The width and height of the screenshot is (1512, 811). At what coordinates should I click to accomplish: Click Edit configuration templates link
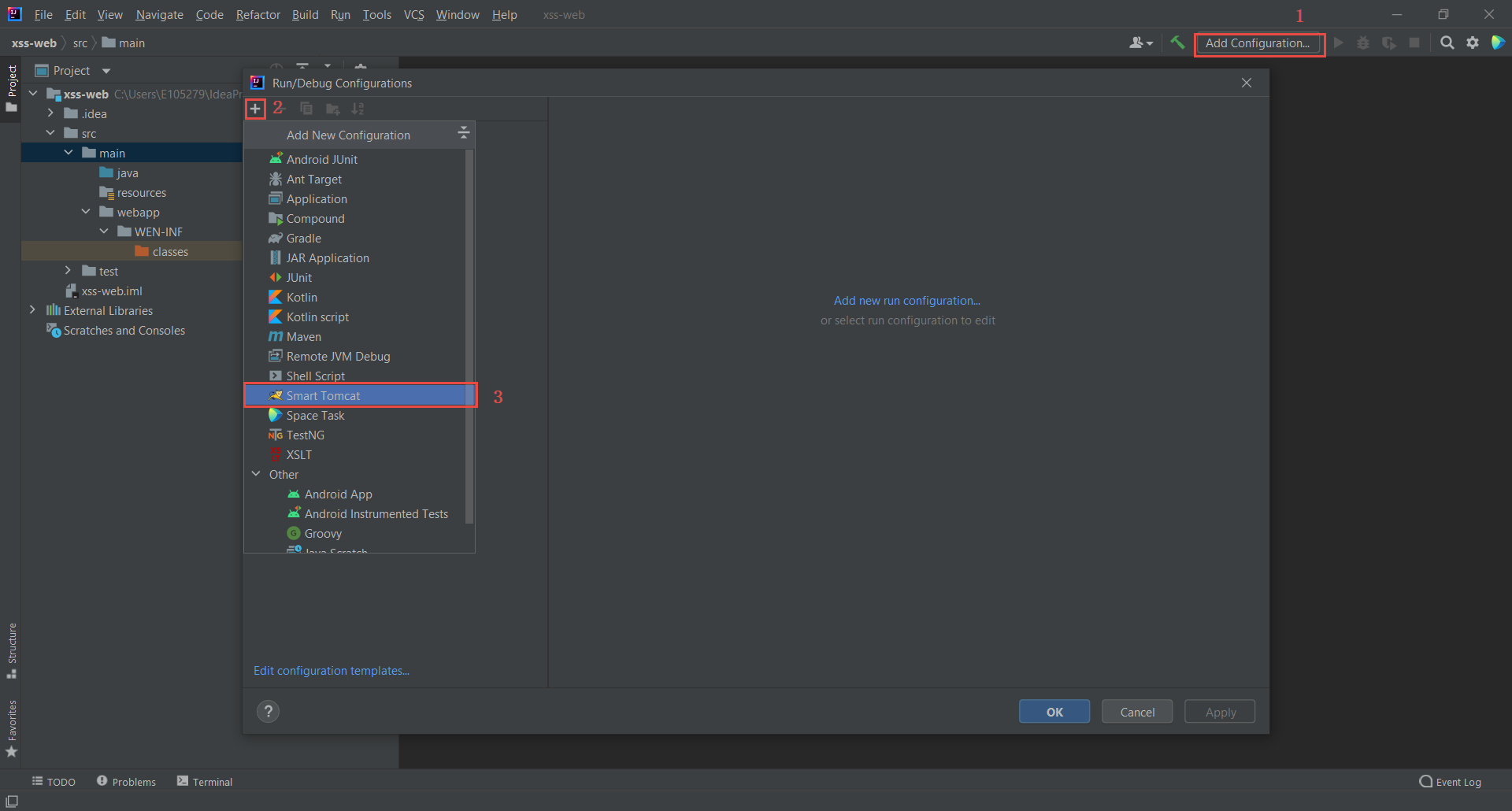(332, 671)
